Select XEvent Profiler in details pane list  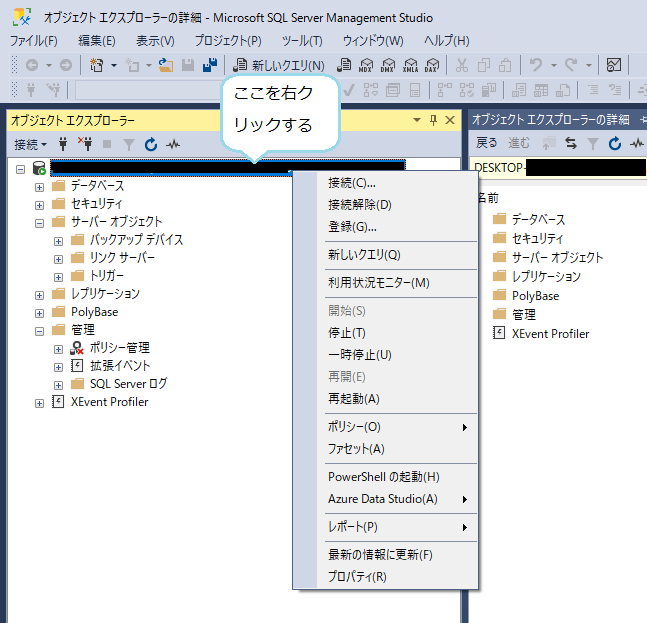(550, 334)
